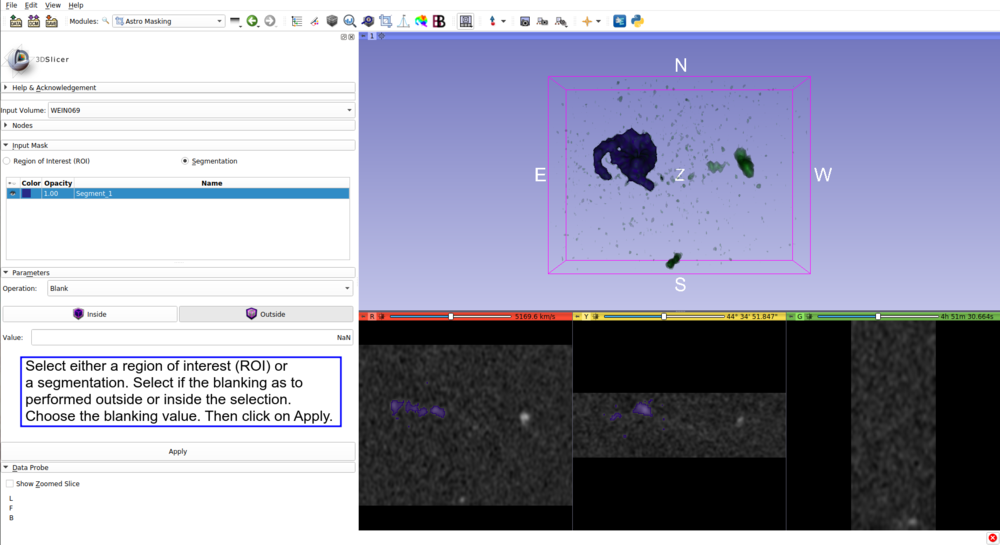Toggle the pin icon in red slice bar
The image size is (1000, 545).
tap(364, 316)
